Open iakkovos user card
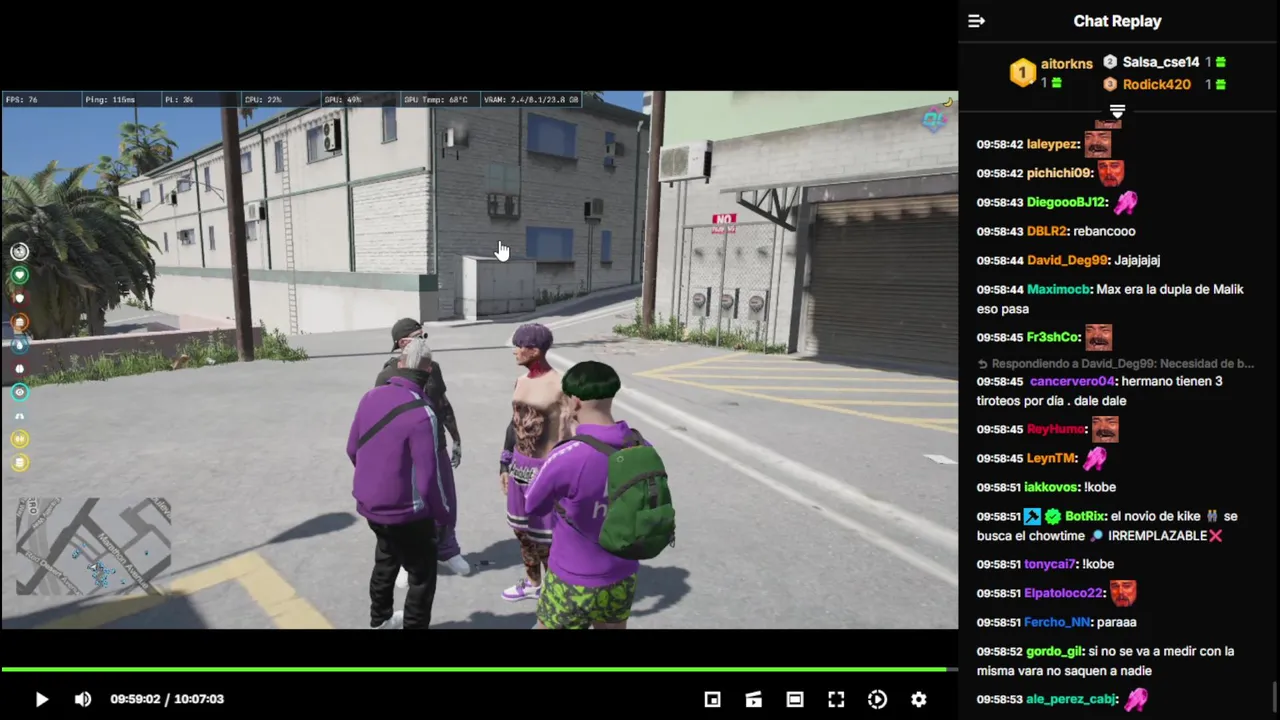 1050,487
